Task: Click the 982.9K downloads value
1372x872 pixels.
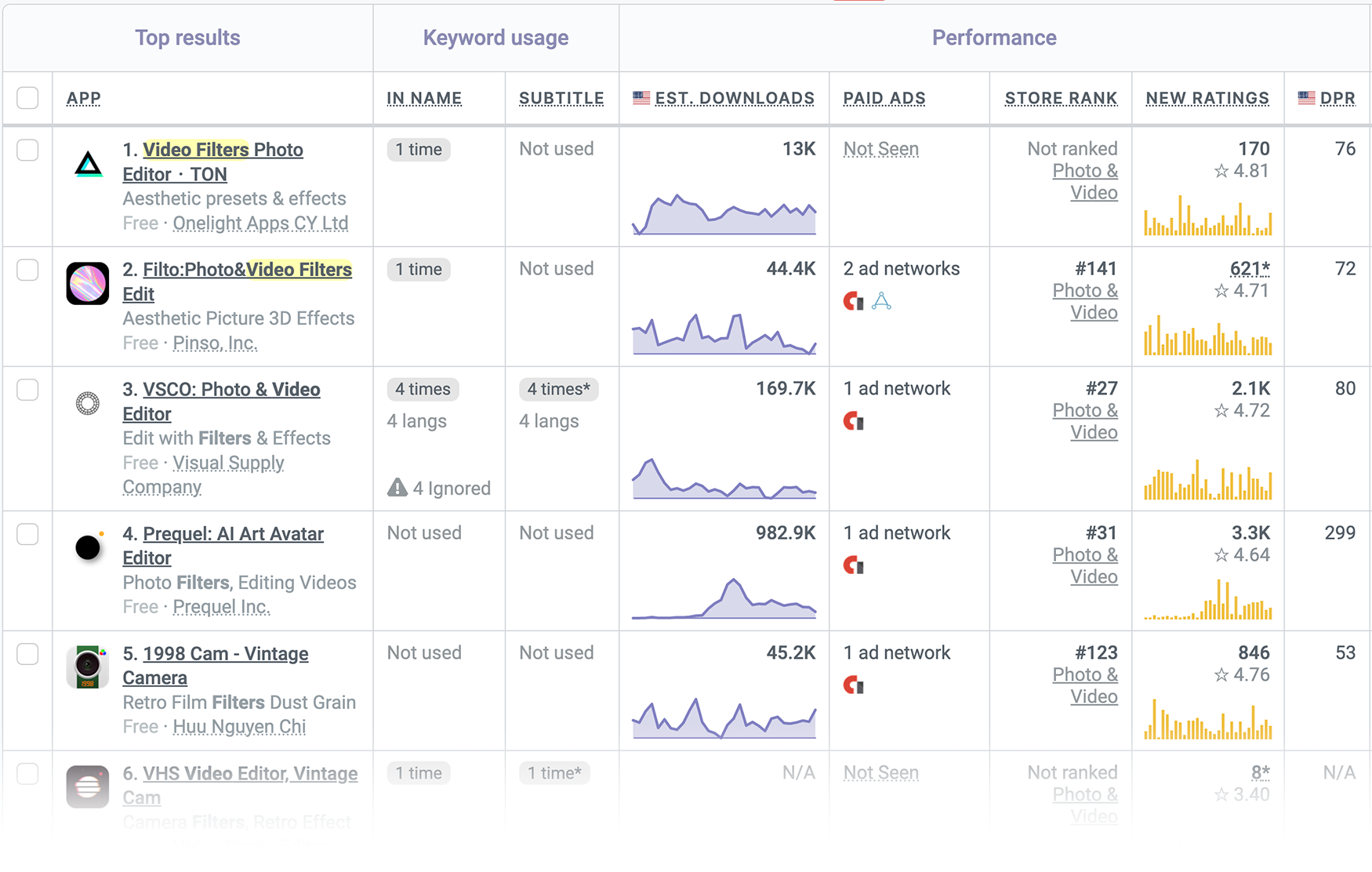Action: click(786, 533)
